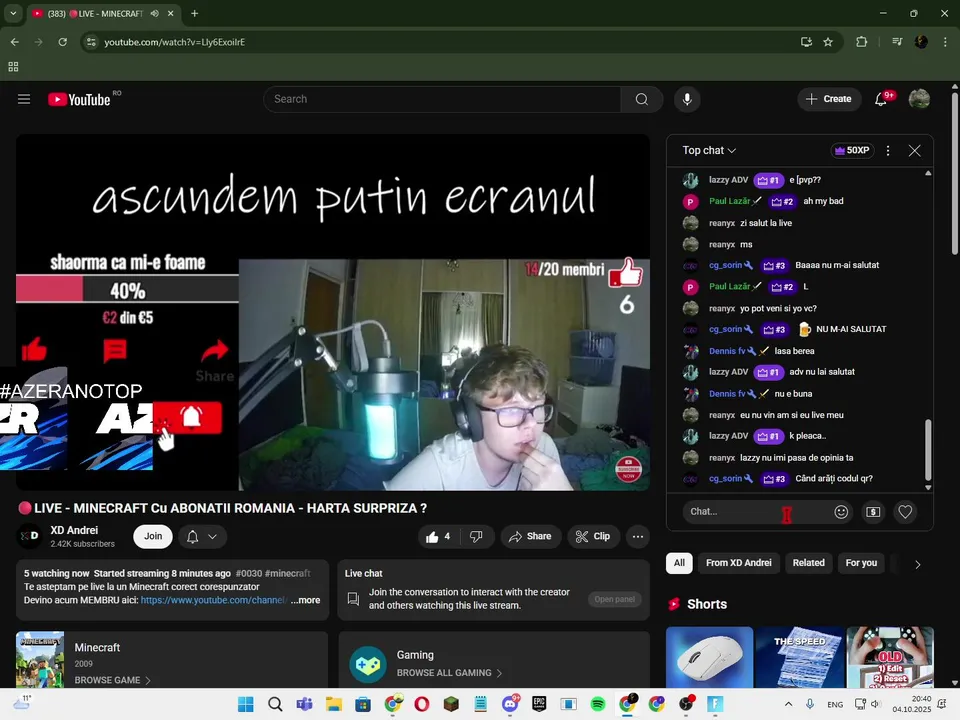Go to the YouTube home logo
The image size is (960, 720).
pos(80,99)
